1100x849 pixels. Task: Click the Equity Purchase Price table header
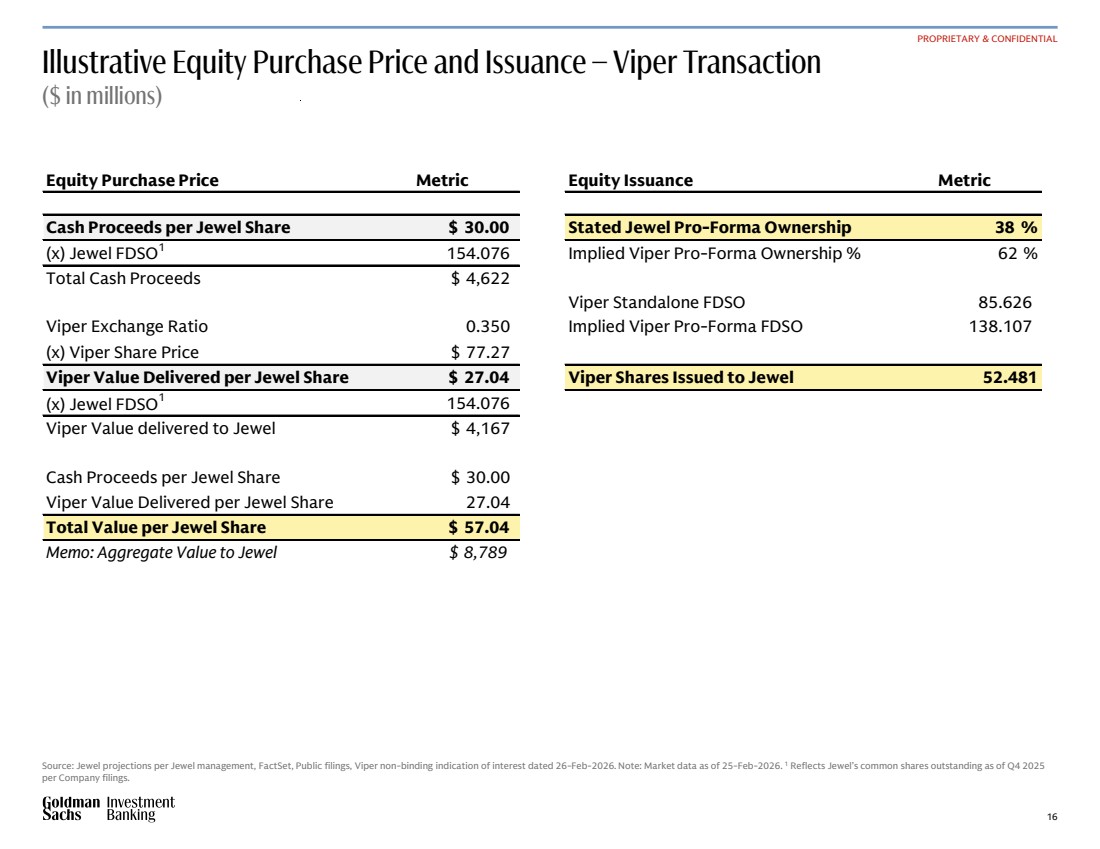[132, 181]
